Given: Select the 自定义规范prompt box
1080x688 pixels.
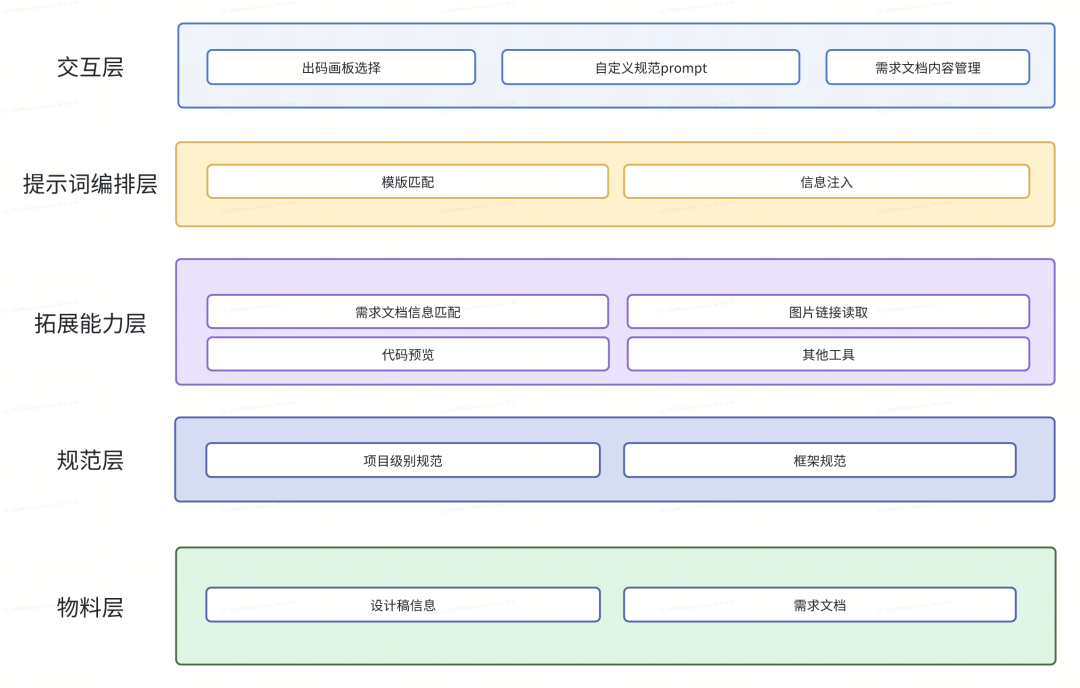Looking at the screenshot, I should click(x=650, y=67).
